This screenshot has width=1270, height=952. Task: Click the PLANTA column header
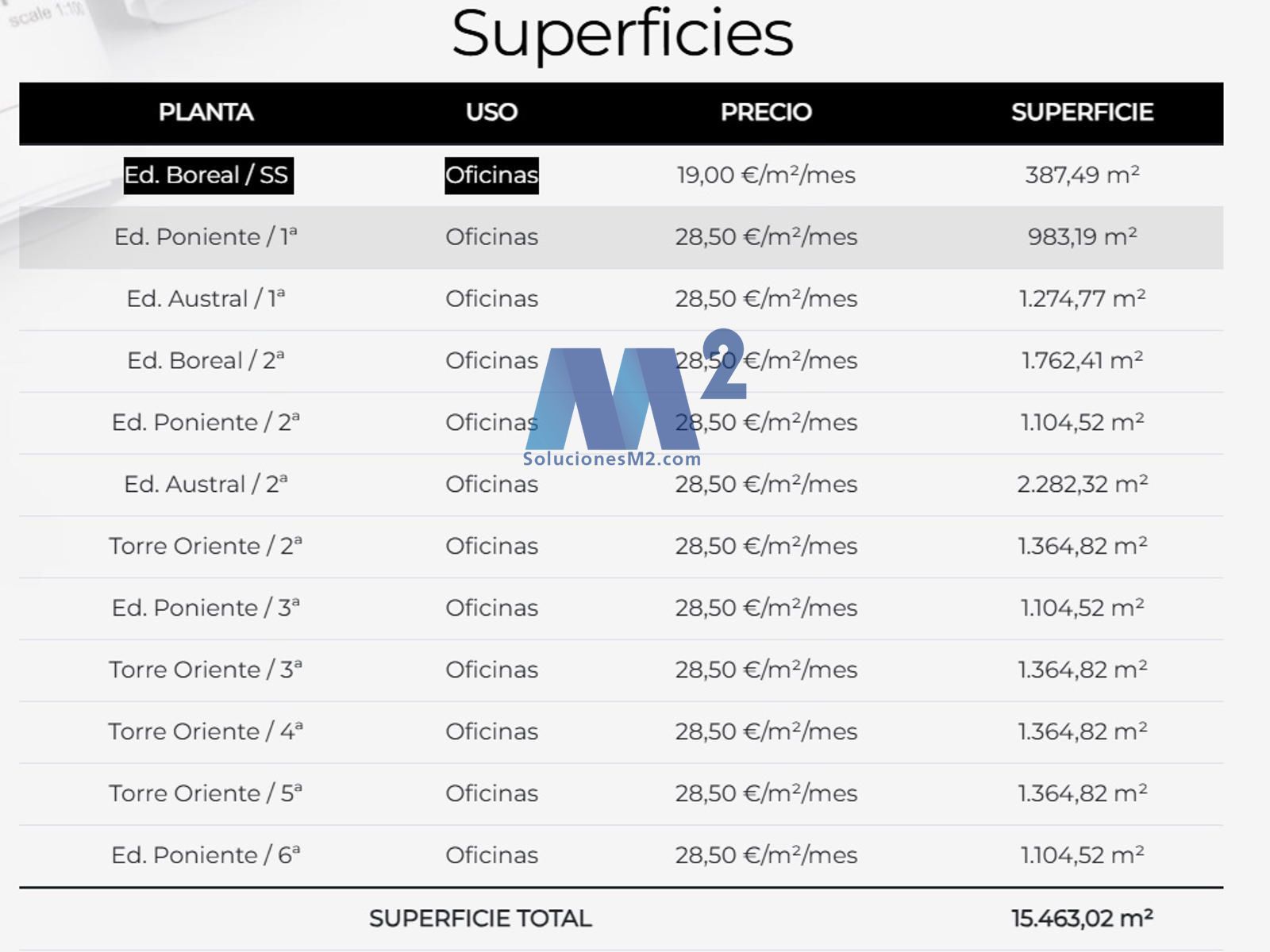click(206, 112)
